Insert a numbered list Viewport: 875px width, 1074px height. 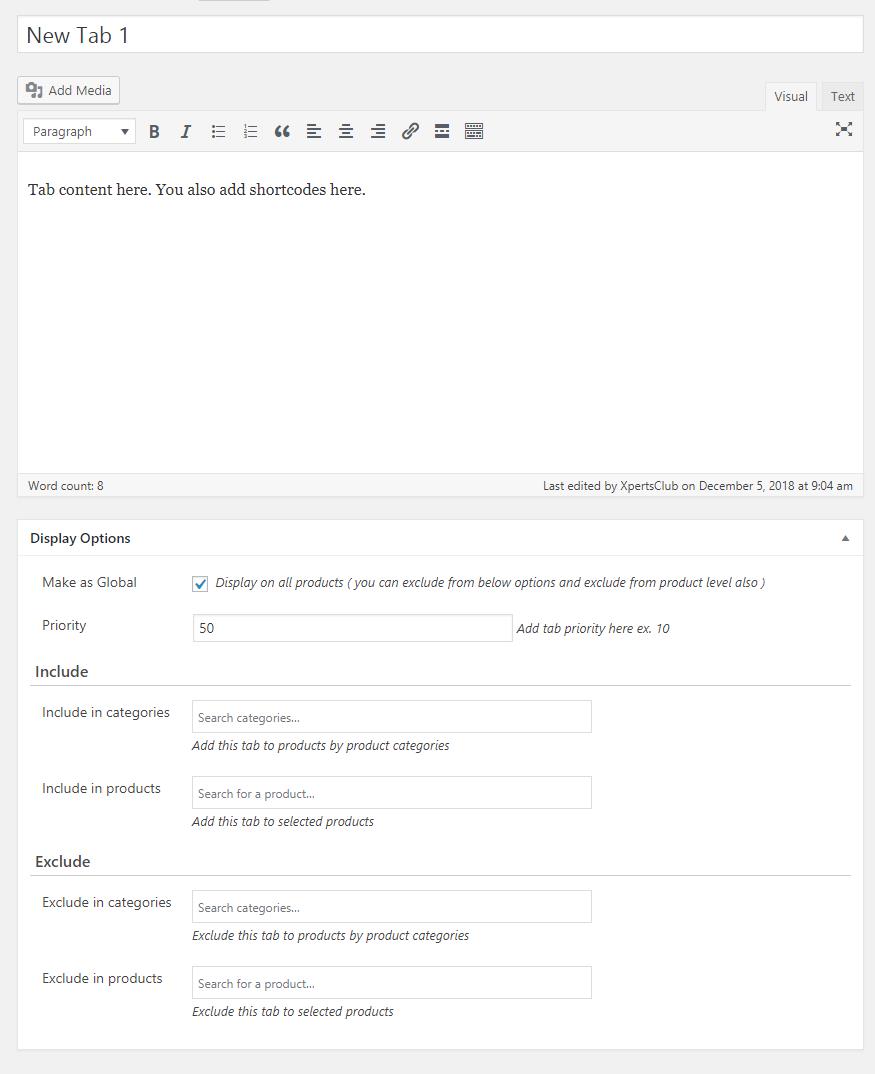(x=250, y=132)
